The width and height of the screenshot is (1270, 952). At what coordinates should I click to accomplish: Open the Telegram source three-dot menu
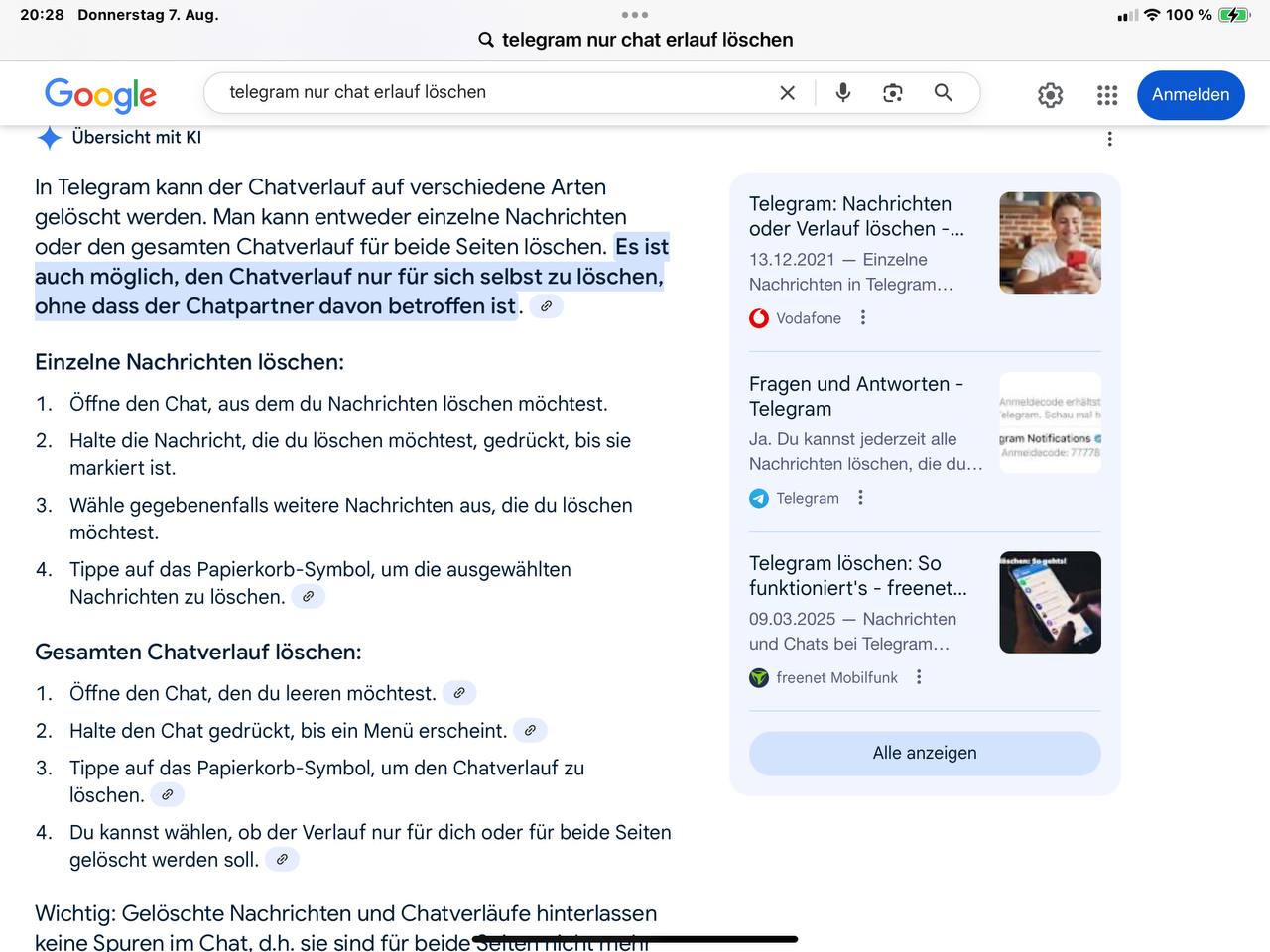pyautogui.click(x=860, y=498)
